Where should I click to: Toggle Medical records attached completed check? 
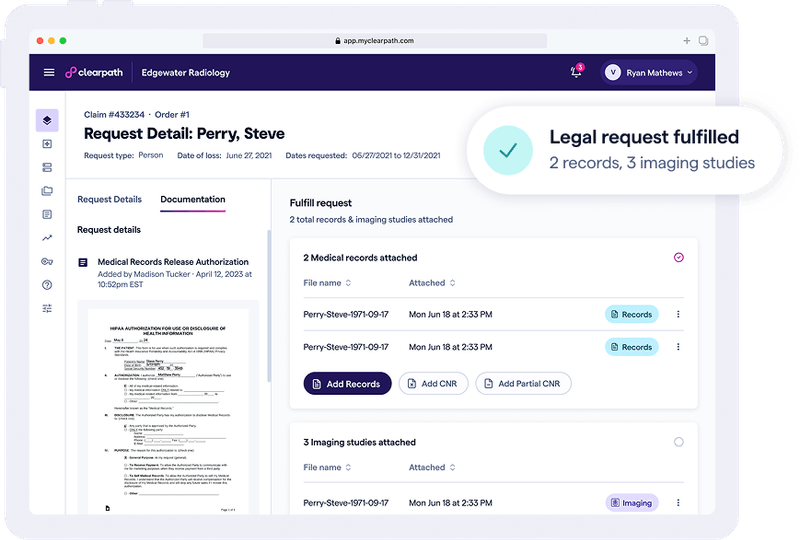coord(679,257)
